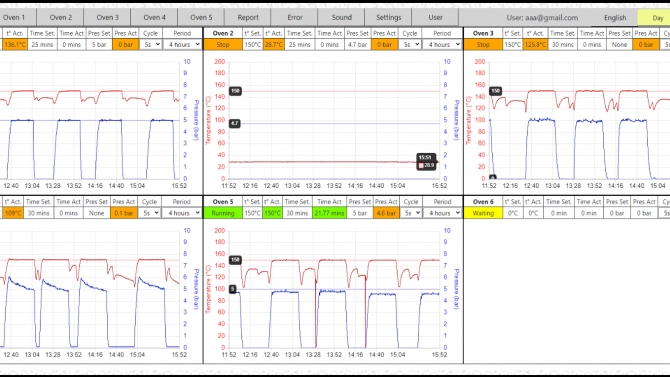Open the Oven 5 Period dropdown
670x377 pixels.
point(442,213)
